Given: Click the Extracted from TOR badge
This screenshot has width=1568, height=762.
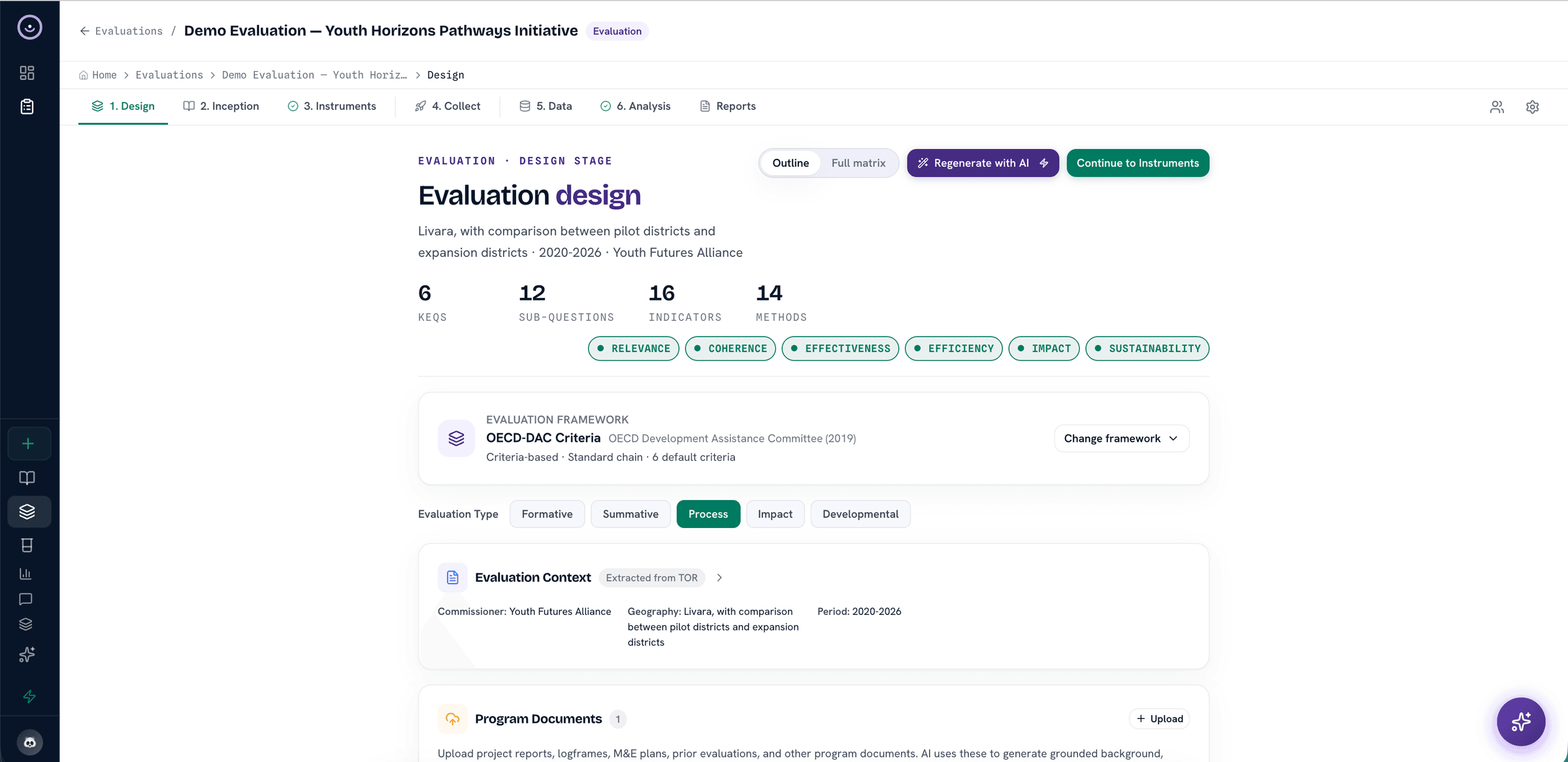Looking at the screenshot, I should [x=651, y=578].
